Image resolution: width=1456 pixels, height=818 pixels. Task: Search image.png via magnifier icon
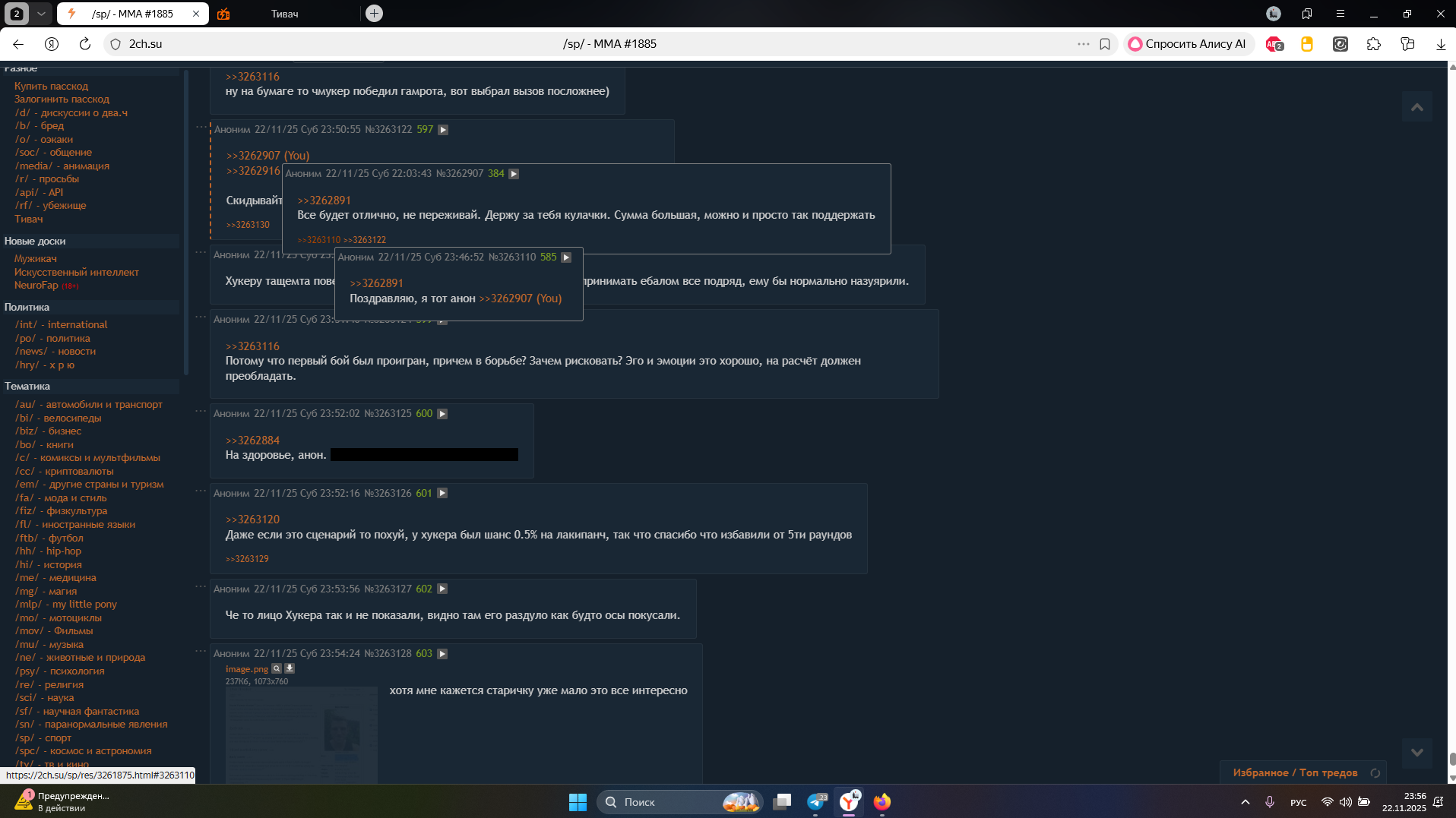277,669
